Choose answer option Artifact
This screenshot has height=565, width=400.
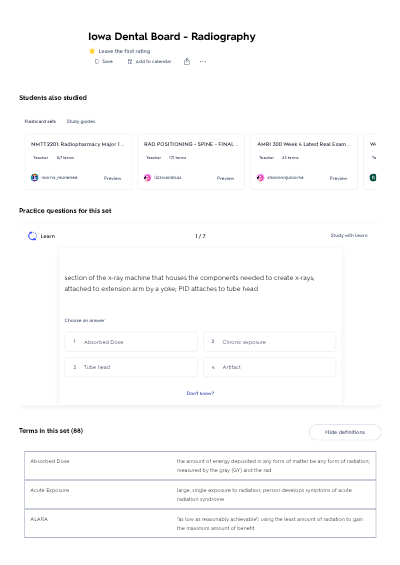point(269,367)
